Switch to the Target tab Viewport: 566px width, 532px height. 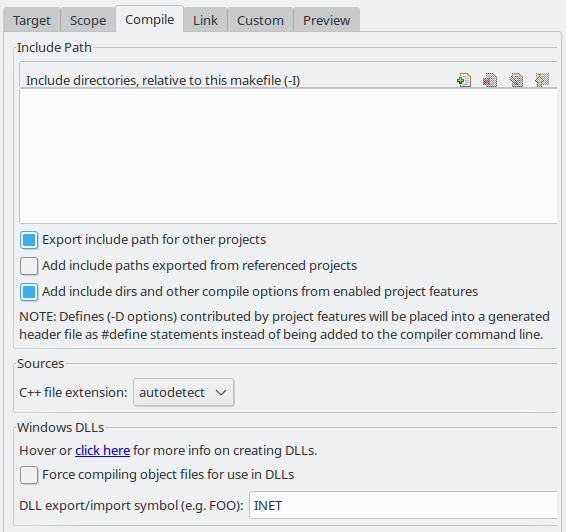click(32, 20)
